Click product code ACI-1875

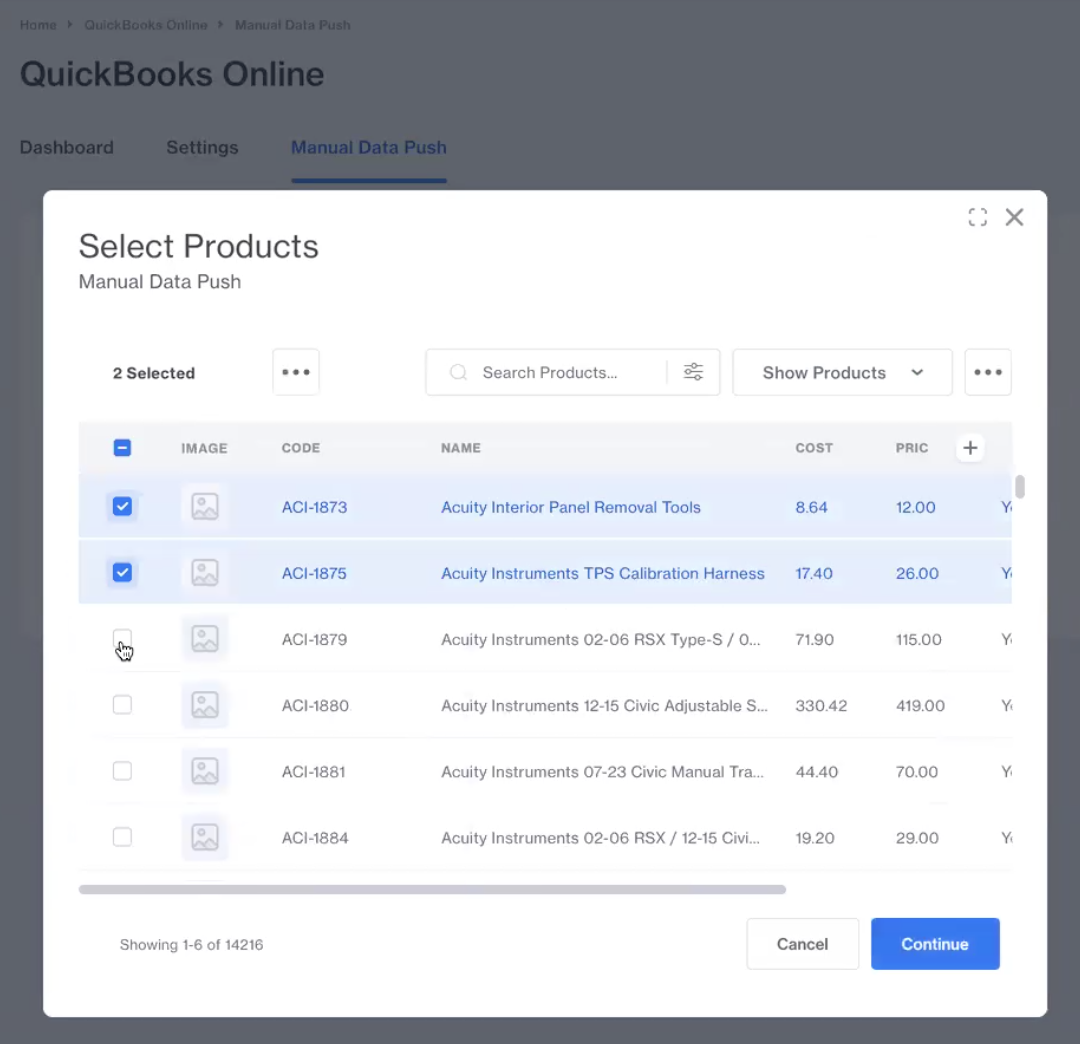(x=314, y=573)
